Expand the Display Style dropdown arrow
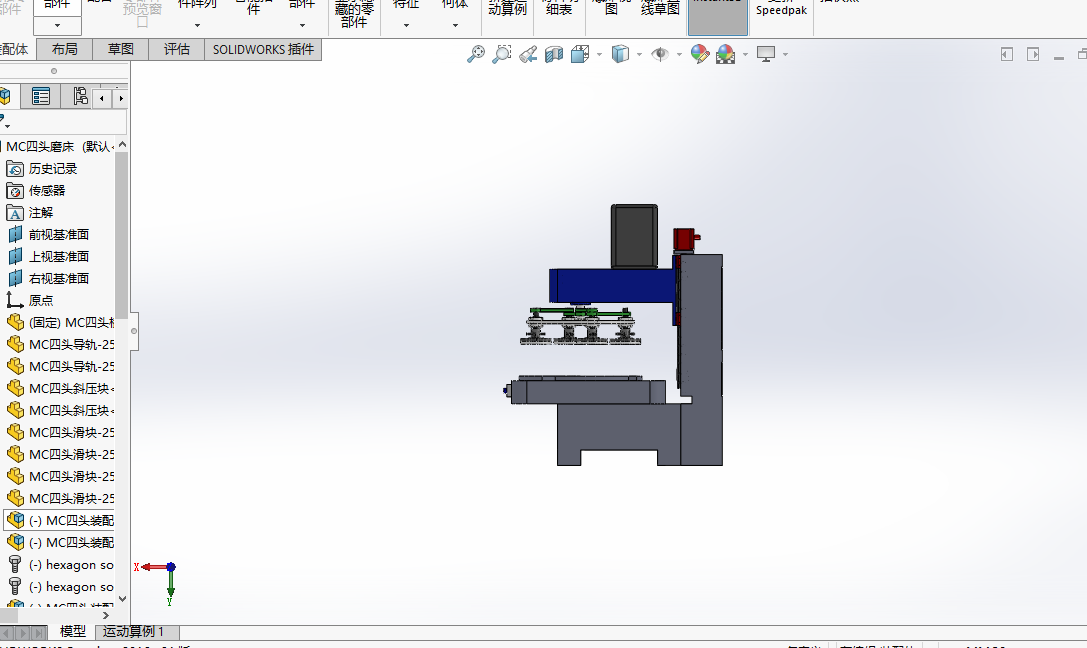Screen dimensions: 1087x648 click(x=639, y=54)
